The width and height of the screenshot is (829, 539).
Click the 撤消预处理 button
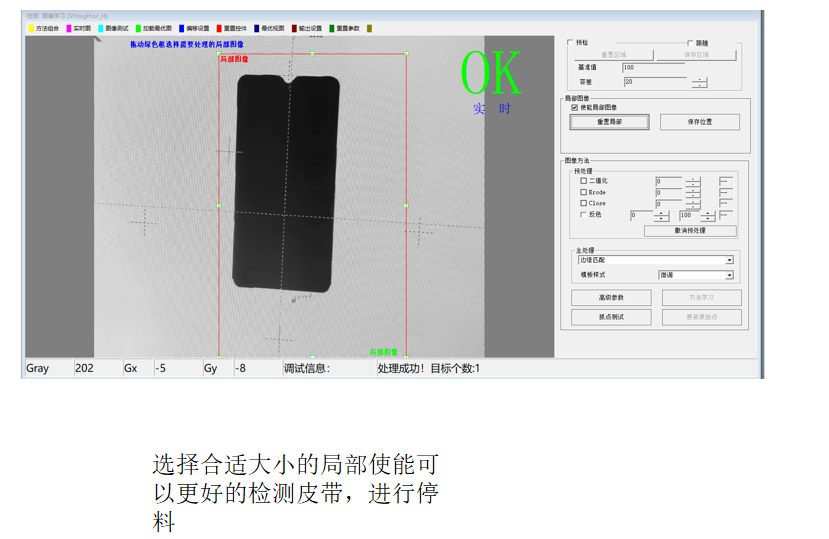tap(690, 231)
